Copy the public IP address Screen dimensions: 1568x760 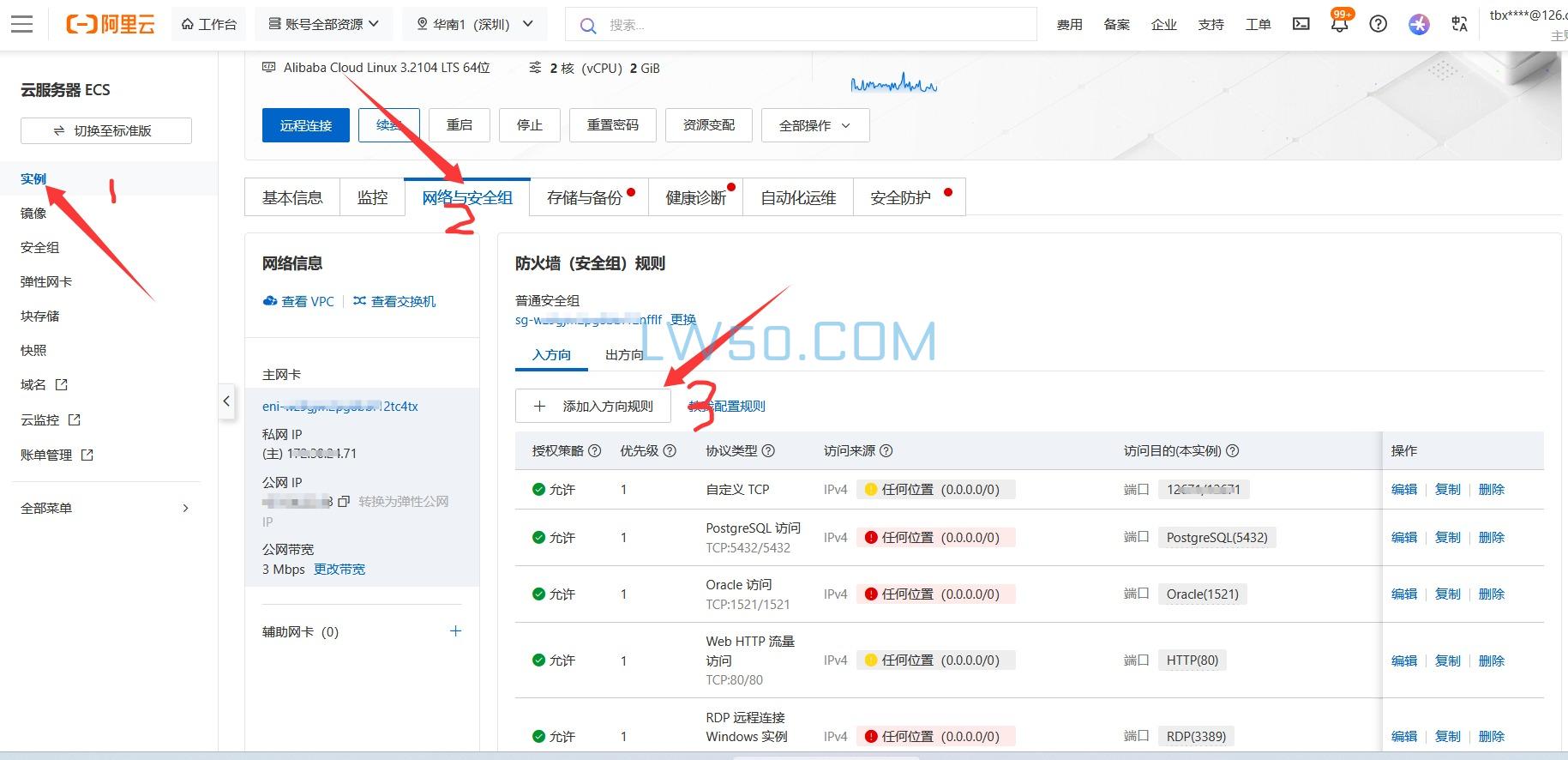(344, 501)
